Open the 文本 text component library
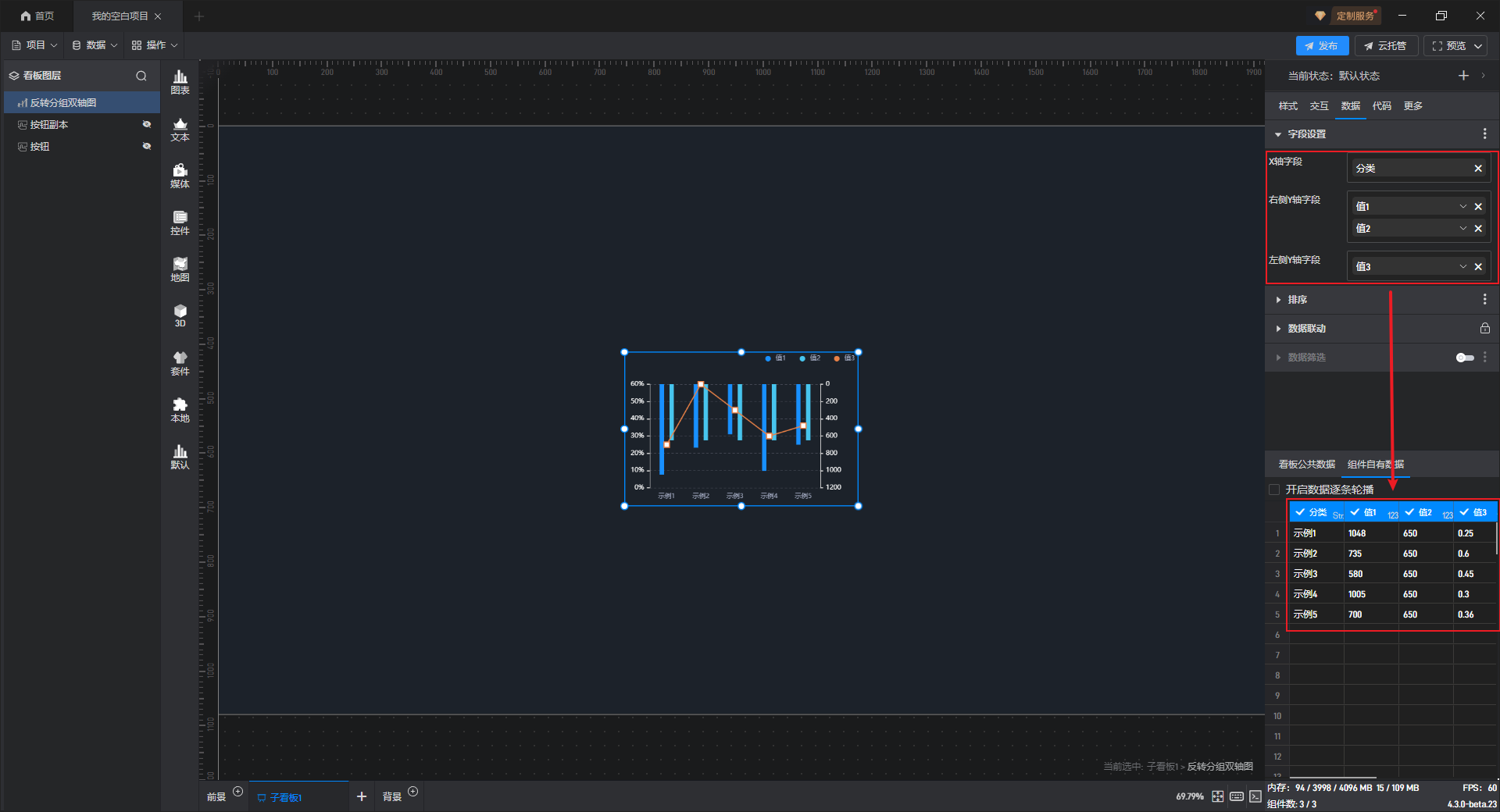1500x812 pixels. pyautogui.click(x=180, y=129)
